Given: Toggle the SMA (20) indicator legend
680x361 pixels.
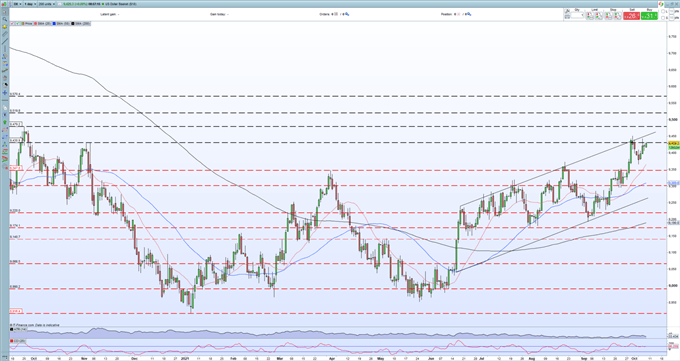Looking at the screenshot, I should point(42,23).
